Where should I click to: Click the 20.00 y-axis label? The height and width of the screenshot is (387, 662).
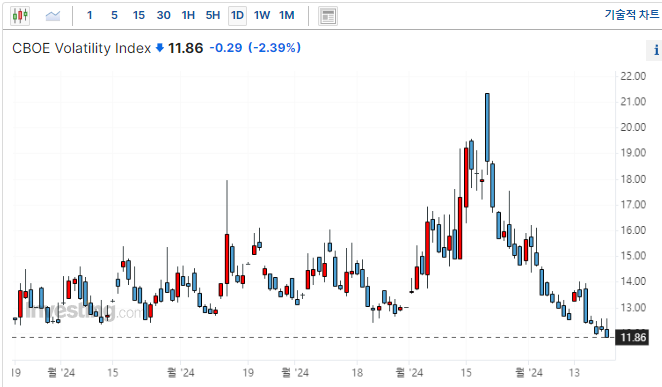click(x=633, y=127)
